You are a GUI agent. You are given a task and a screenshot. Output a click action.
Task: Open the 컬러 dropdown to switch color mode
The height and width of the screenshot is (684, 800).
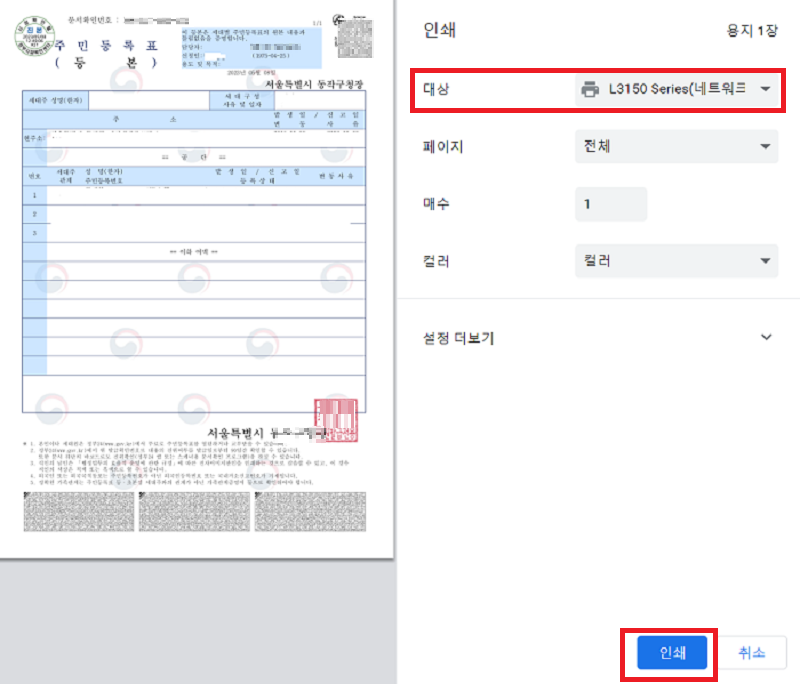click(x=676, y=259)
